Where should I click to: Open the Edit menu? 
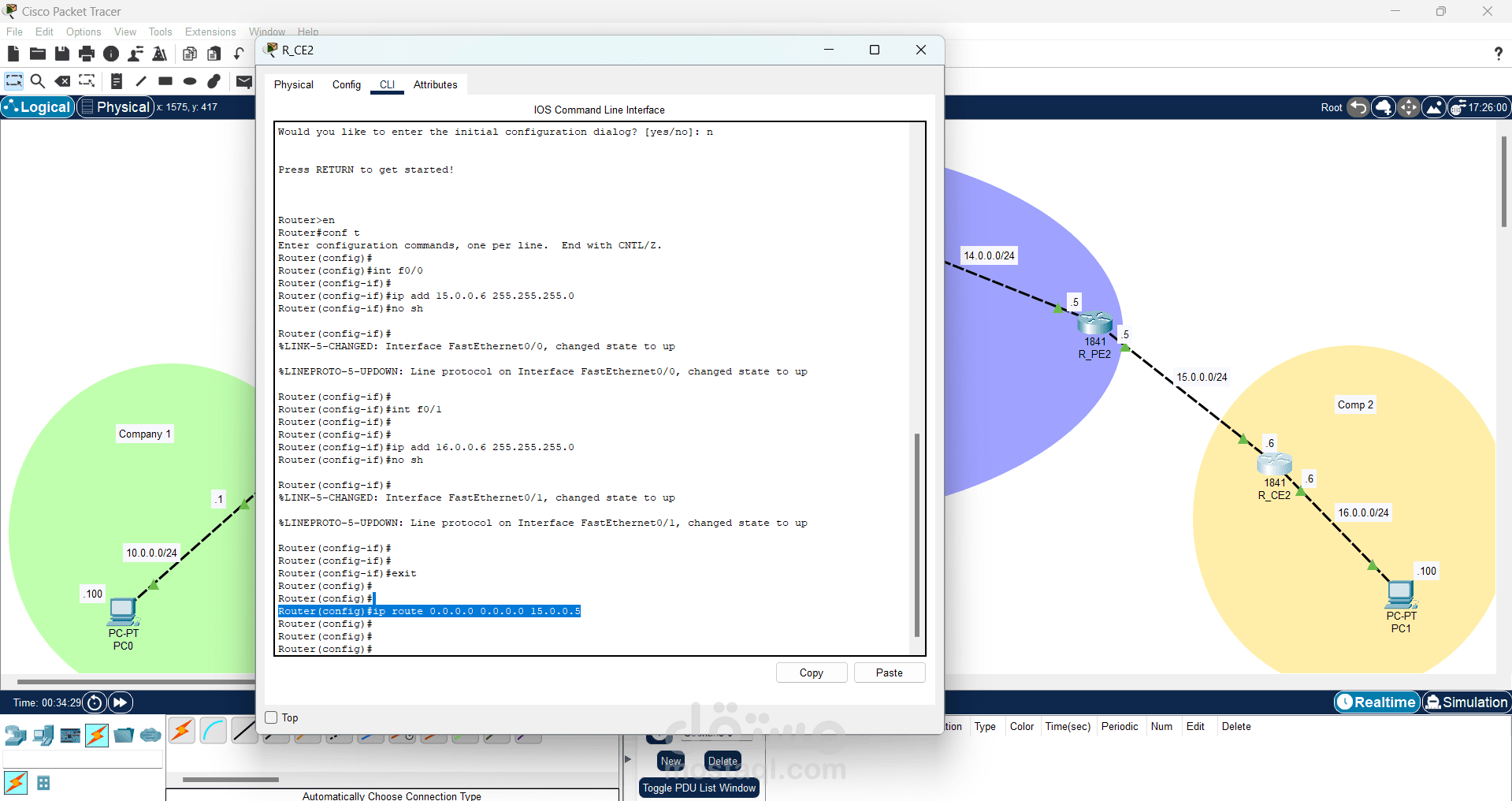(44, 32)
